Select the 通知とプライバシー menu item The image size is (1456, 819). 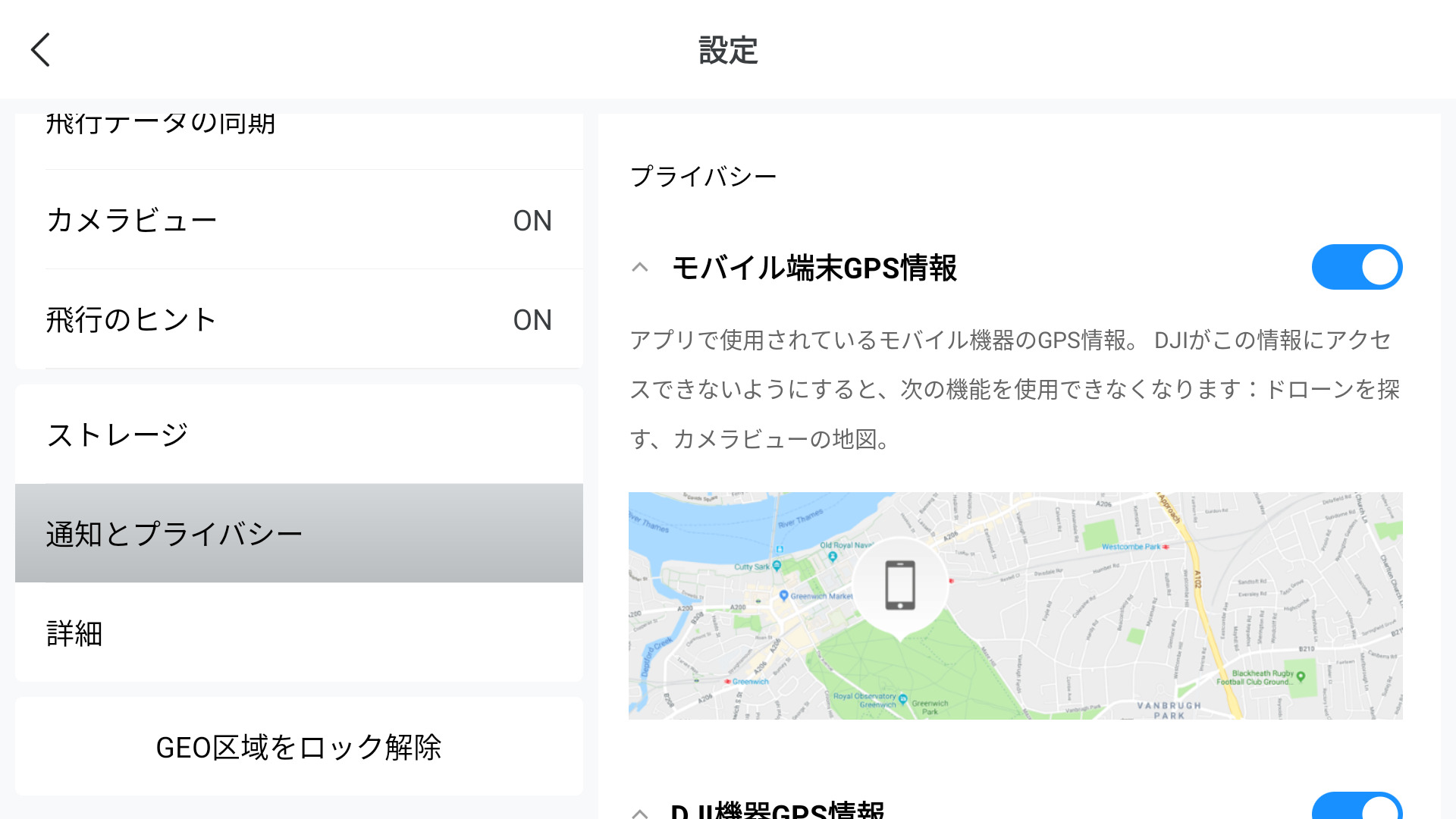tap(299, 533)
